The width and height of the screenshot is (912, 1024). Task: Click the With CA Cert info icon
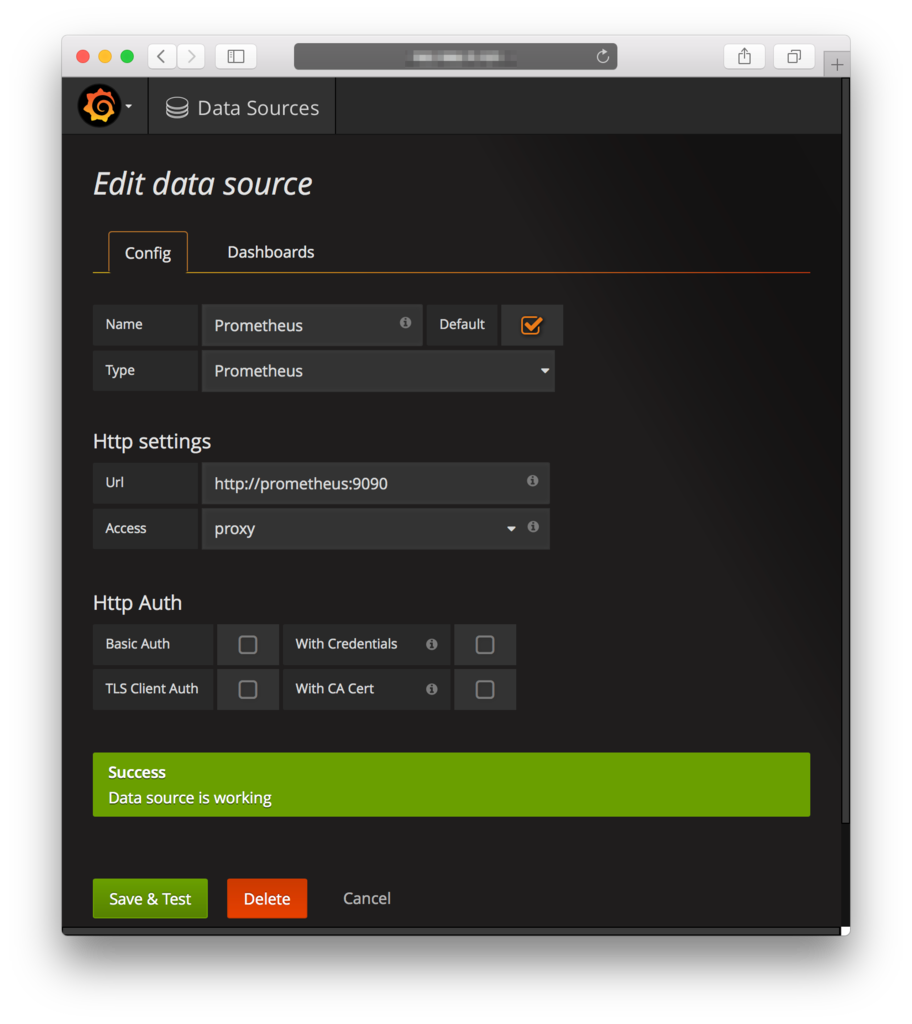pyautogui.click(x=431, y=689)
